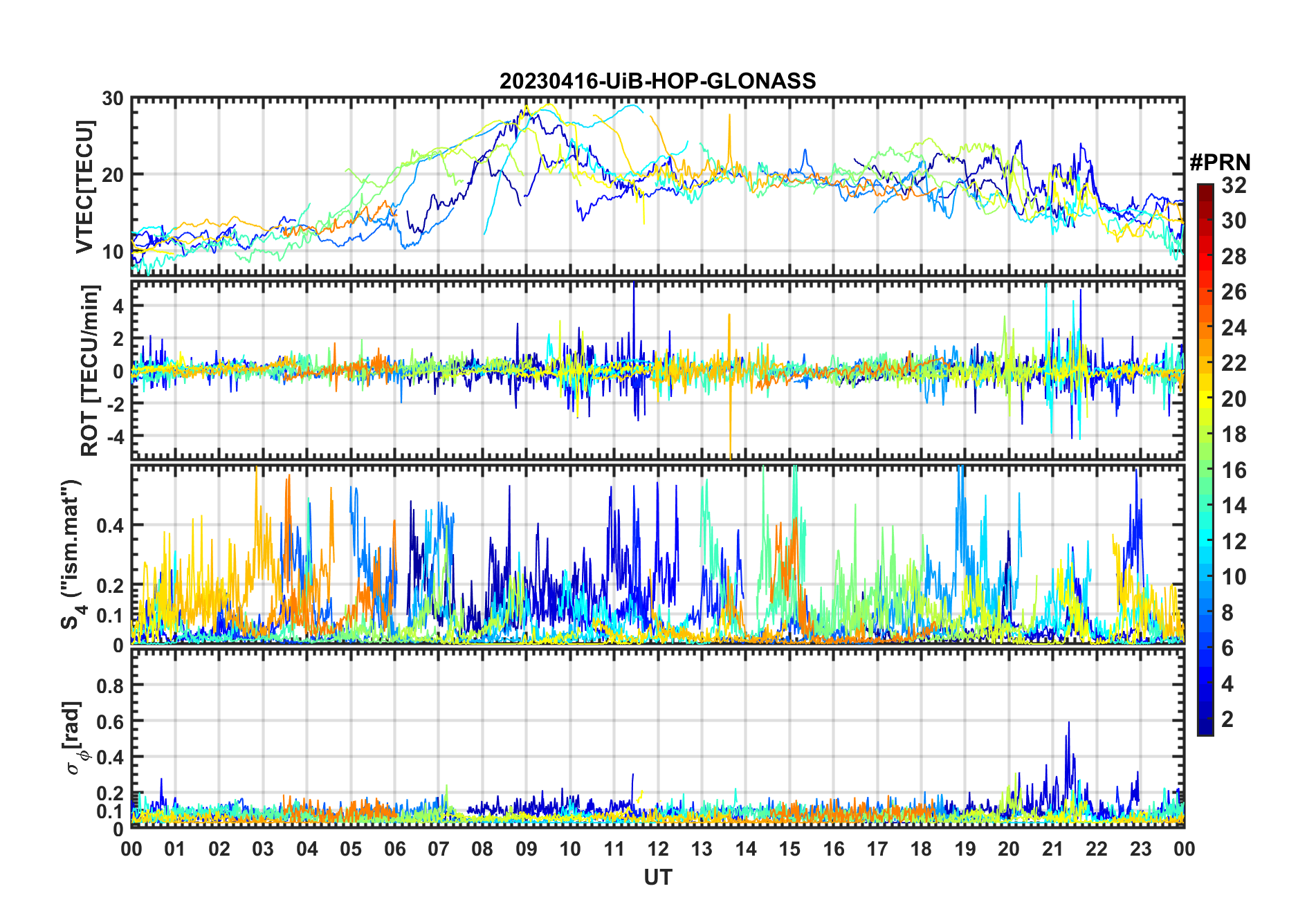Viewport: 1316px width, 920px height.
Task: Click the S4 ("ism.mat") y-axis label
Action: tap(72, 555)
